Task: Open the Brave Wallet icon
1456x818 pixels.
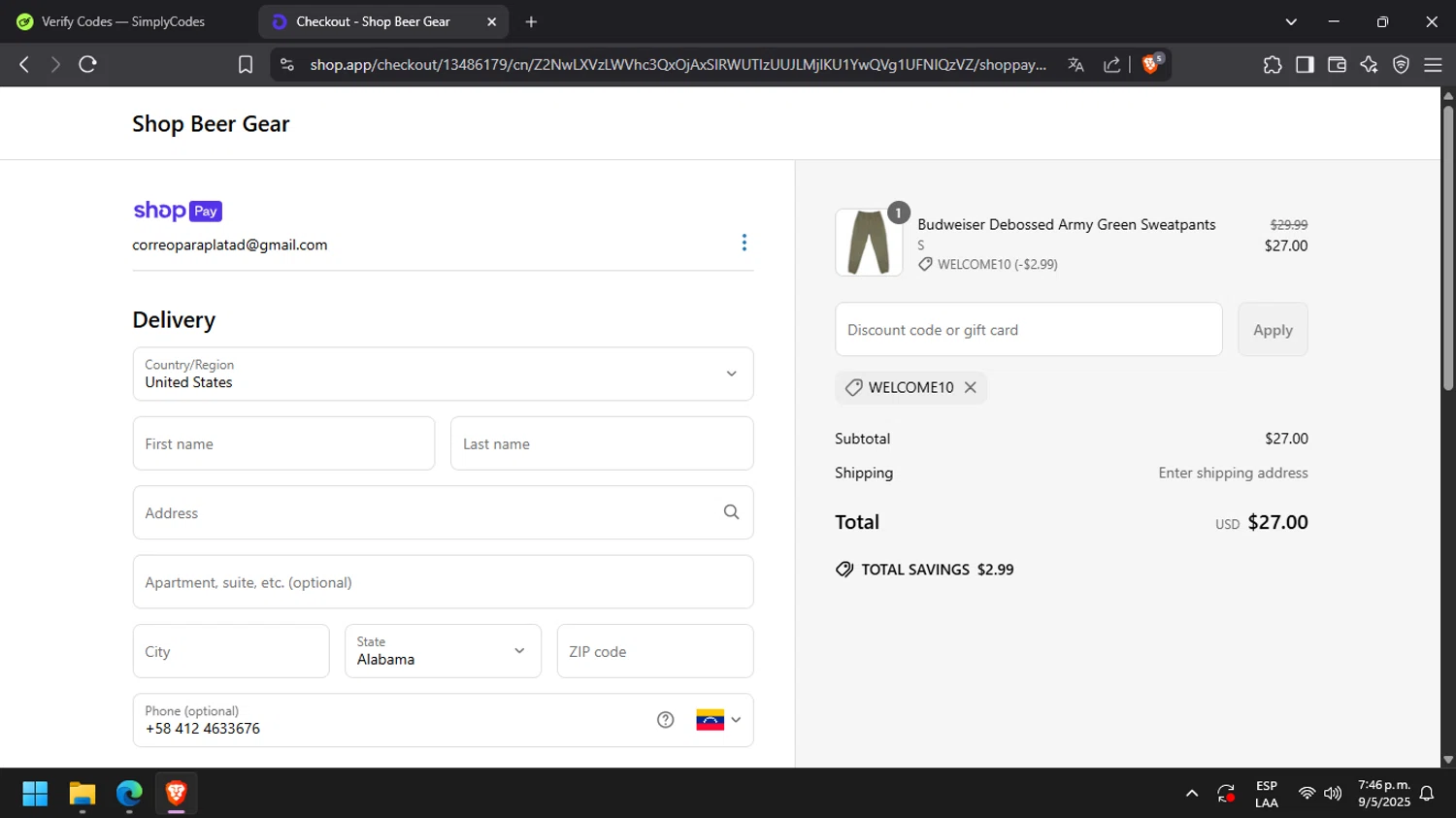Action: 1337,64
